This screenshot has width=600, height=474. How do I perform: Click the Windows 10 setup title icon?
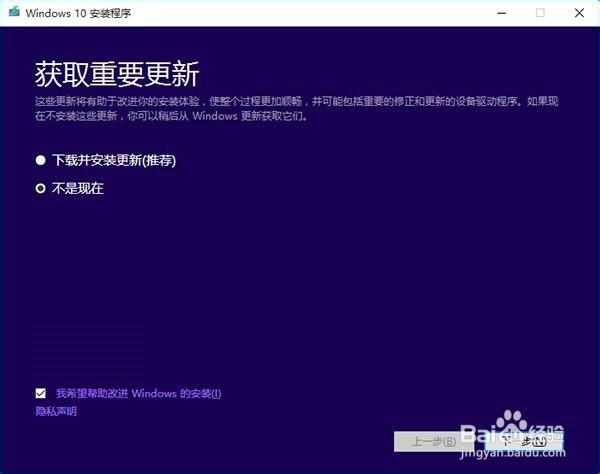pos(15,12)
